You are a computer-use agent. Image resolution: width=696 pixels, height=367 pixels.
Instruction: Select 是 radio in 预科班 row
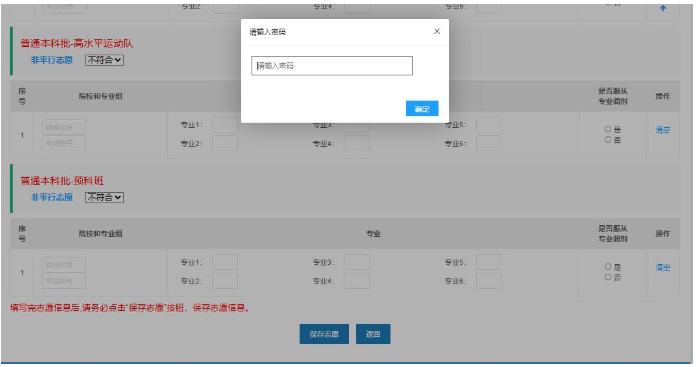click(x=608, y=267)
